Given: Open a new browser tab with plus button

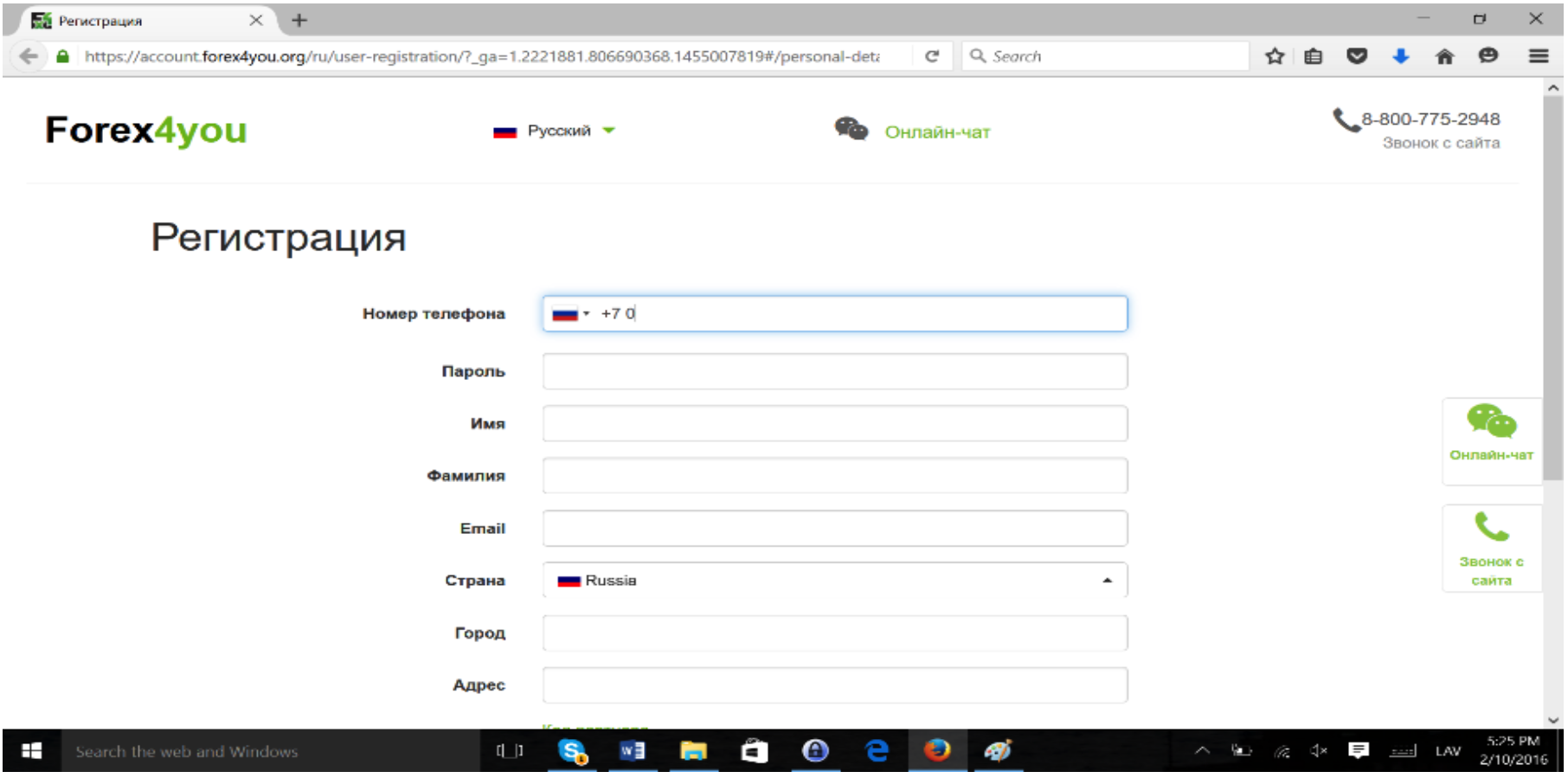Looking at the screenshot, I should tap(299, 20).
